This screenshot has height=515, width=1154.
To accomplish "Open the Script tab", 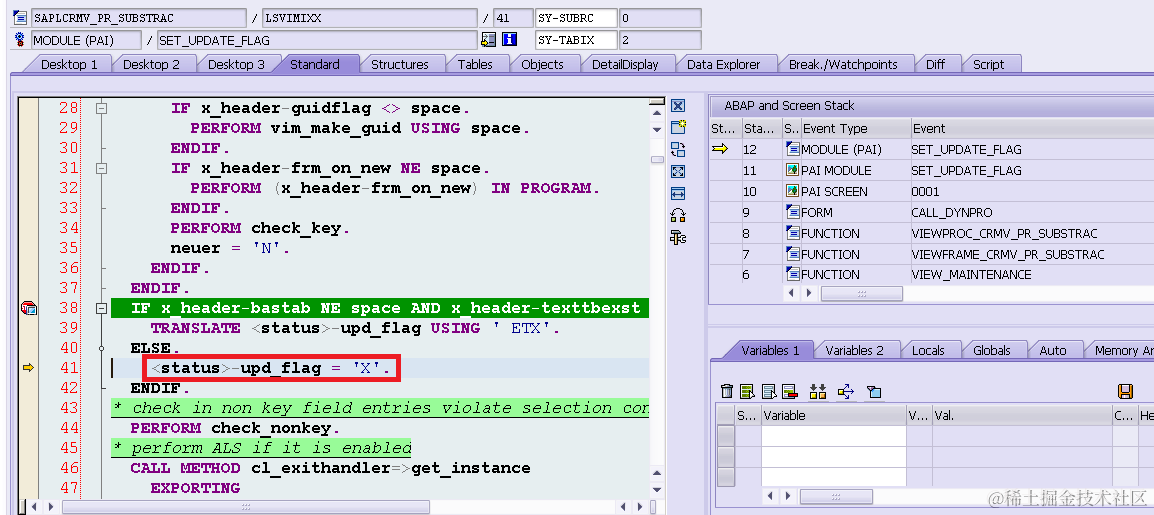I will 988,65.
